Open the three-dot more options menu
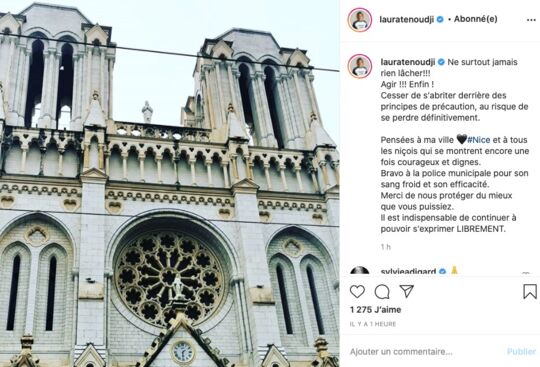 click(x=531, y=20)
